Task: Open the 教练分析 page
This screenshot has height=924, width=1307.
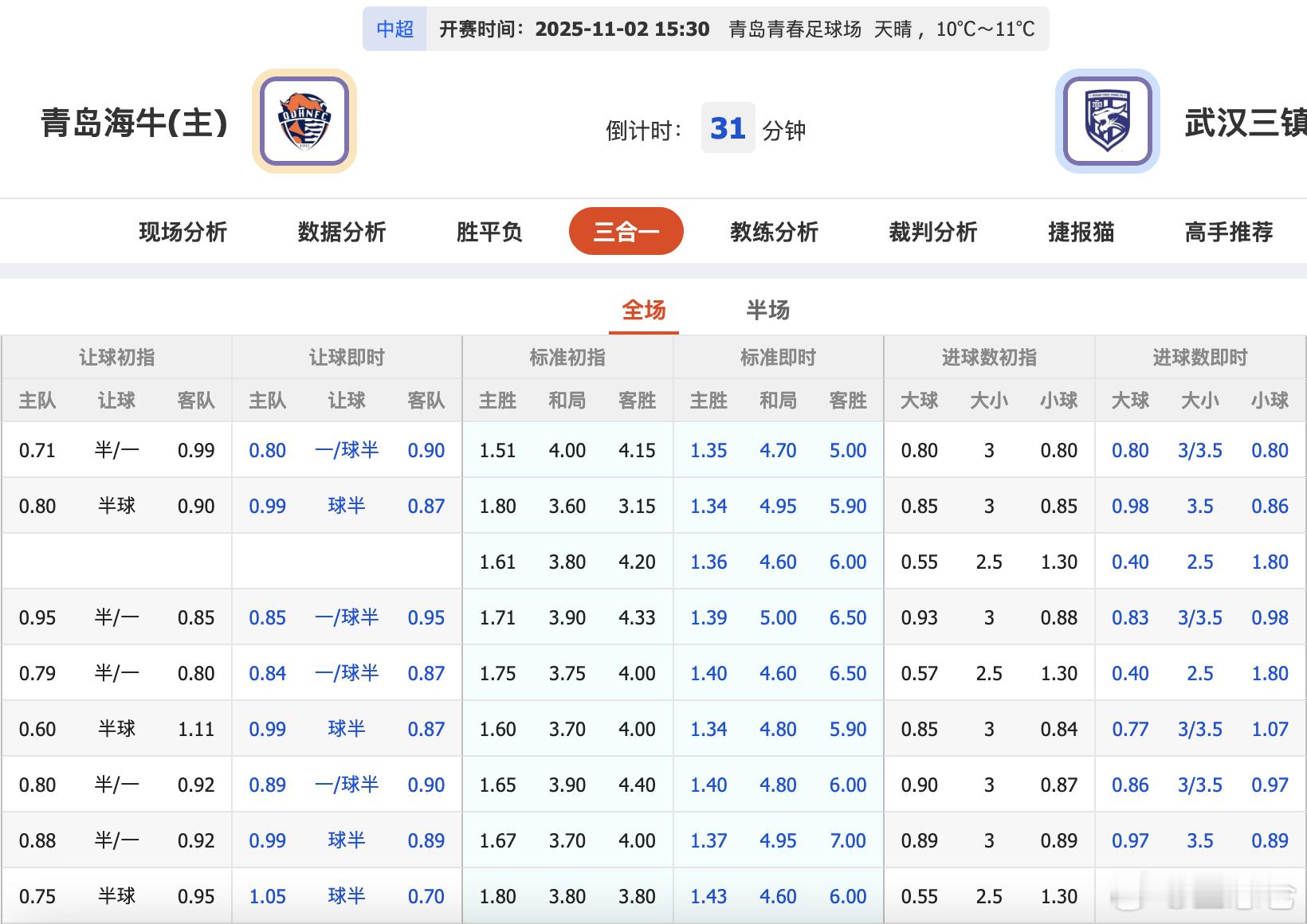Action: [775, 232]
